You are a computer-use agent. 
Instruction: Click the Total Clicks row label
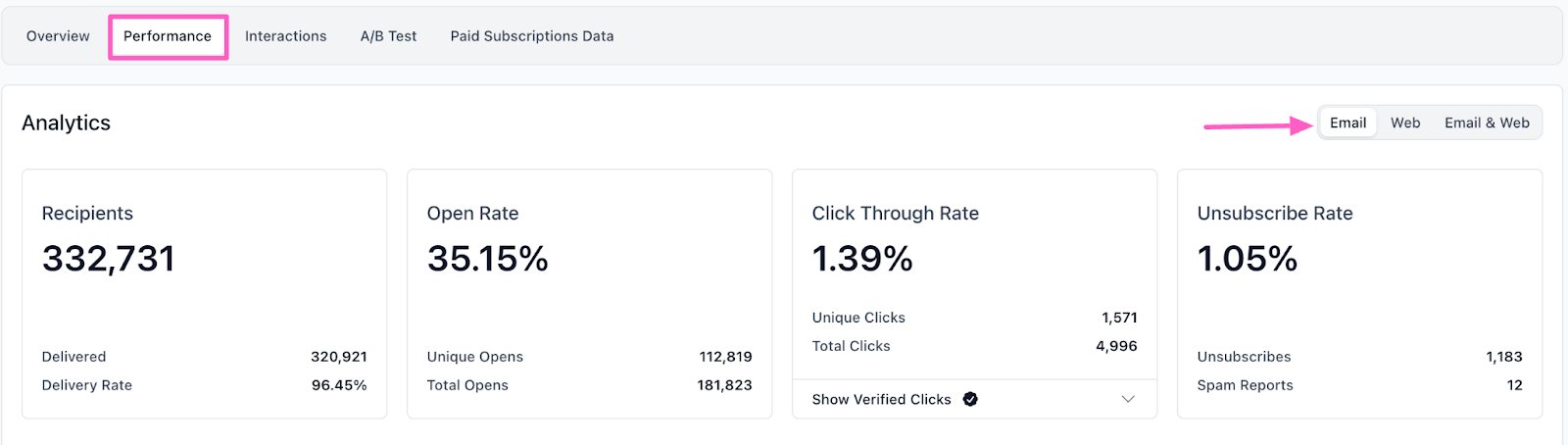(851, 346)
